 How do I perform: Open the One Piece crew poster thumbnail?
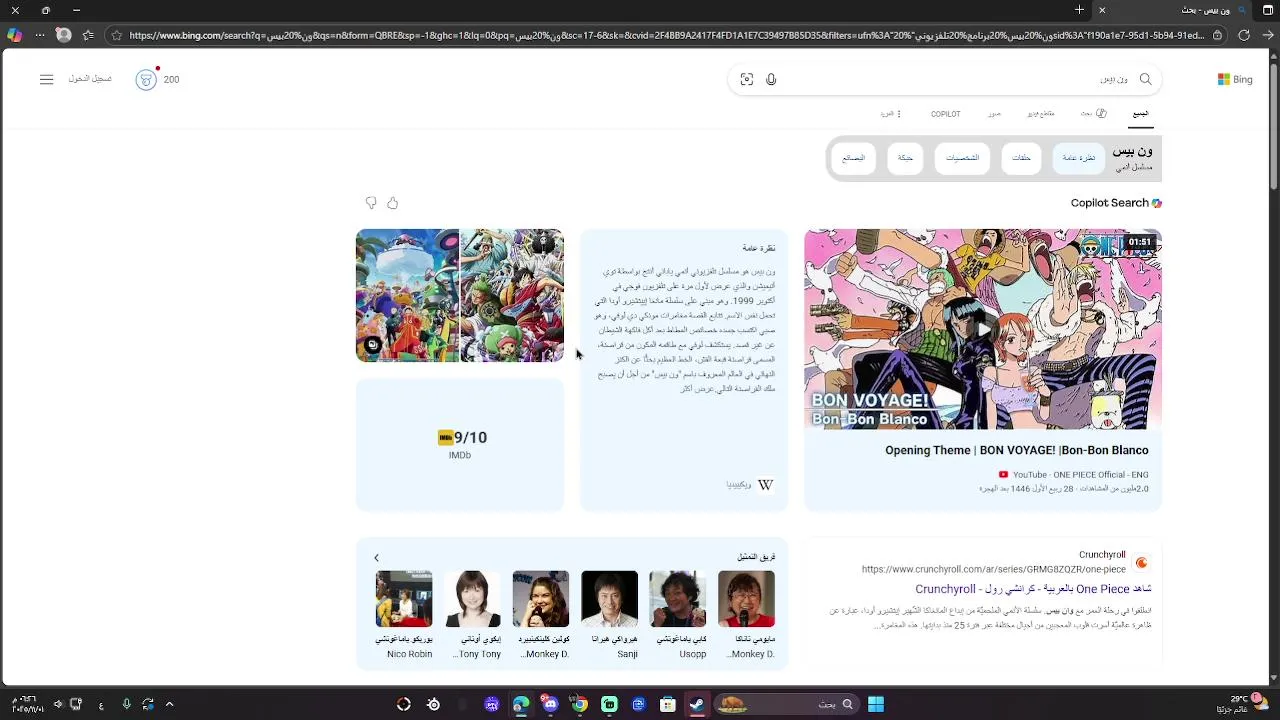(511, 295)
